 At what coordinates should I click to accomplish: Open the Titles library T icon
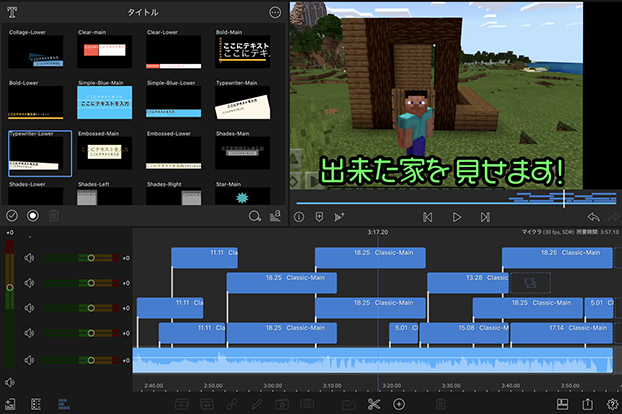pyautogui.click(x=12, y=12)
